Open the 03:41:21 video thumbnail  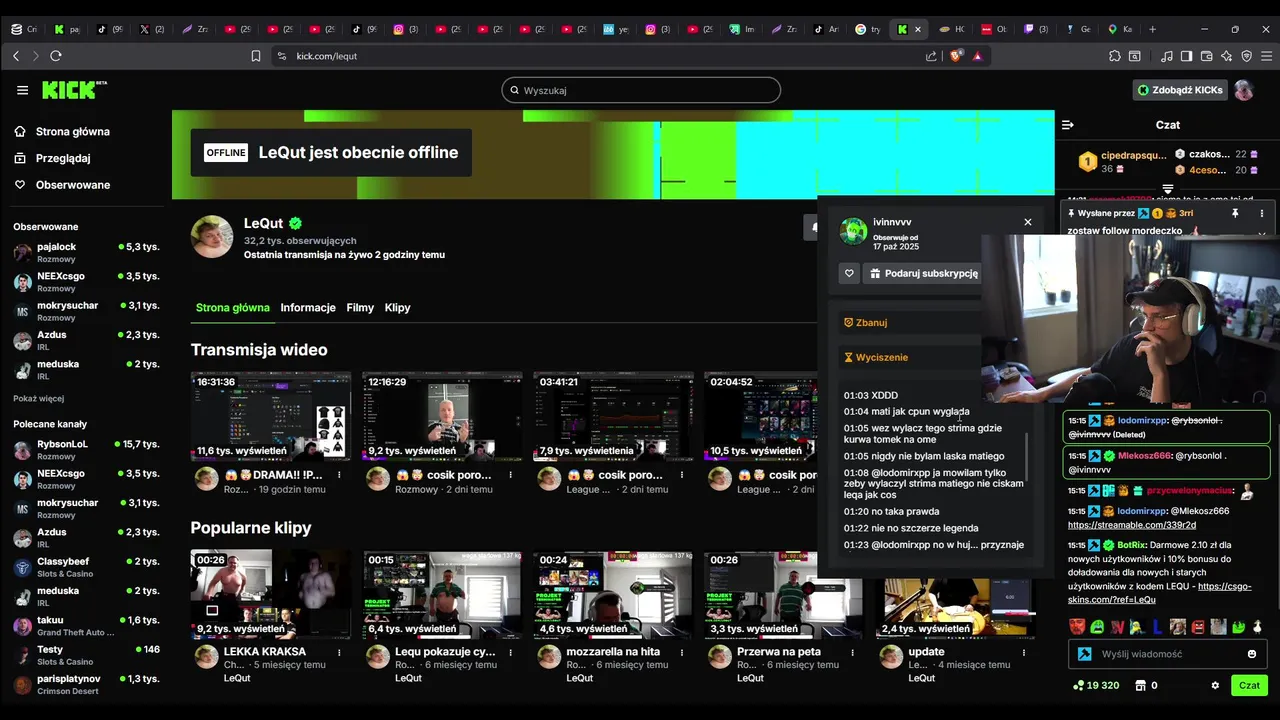click(613, 416)
